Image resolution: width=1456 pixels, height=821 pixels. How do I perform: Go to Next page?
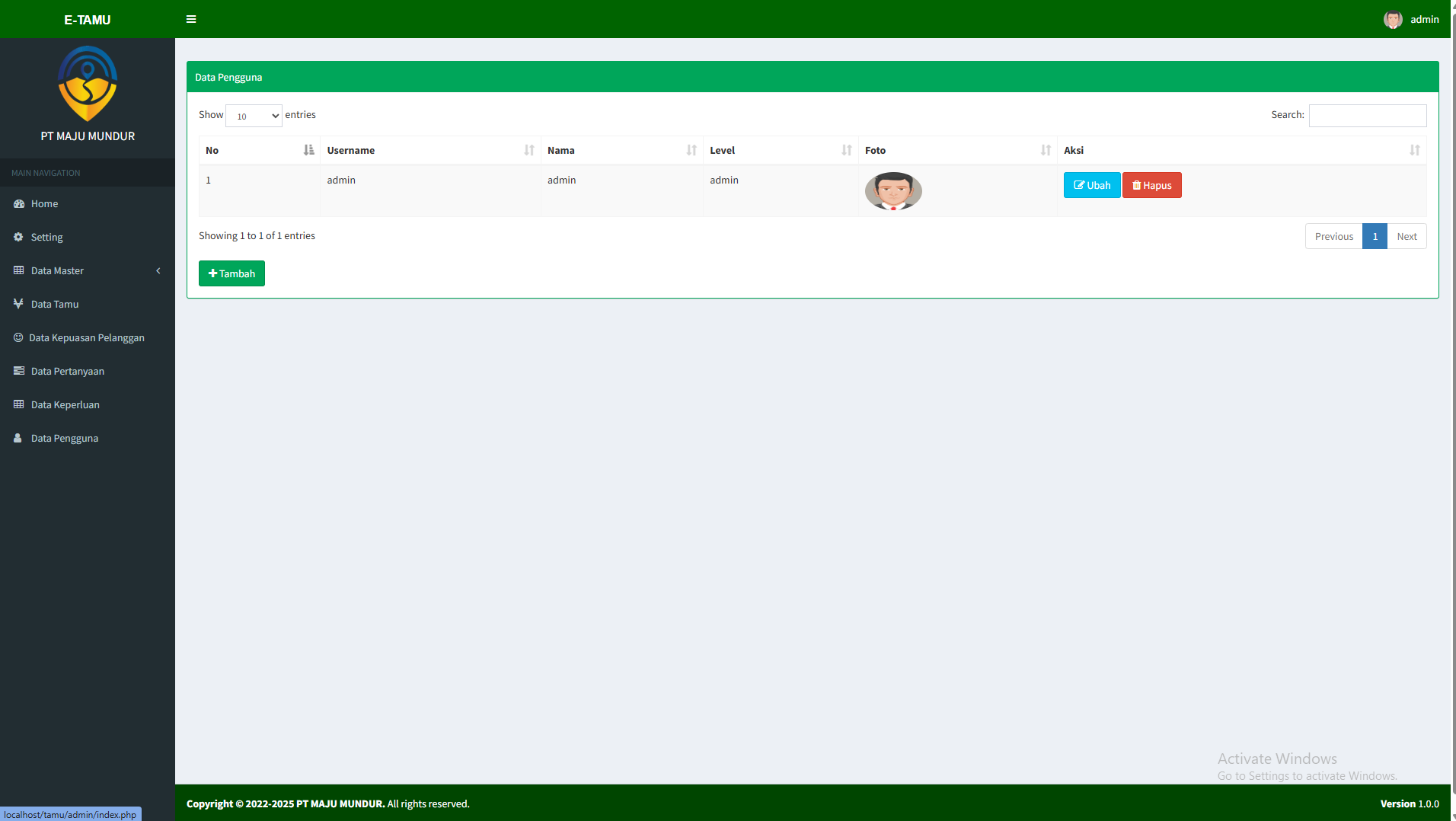coord(1407,236)
